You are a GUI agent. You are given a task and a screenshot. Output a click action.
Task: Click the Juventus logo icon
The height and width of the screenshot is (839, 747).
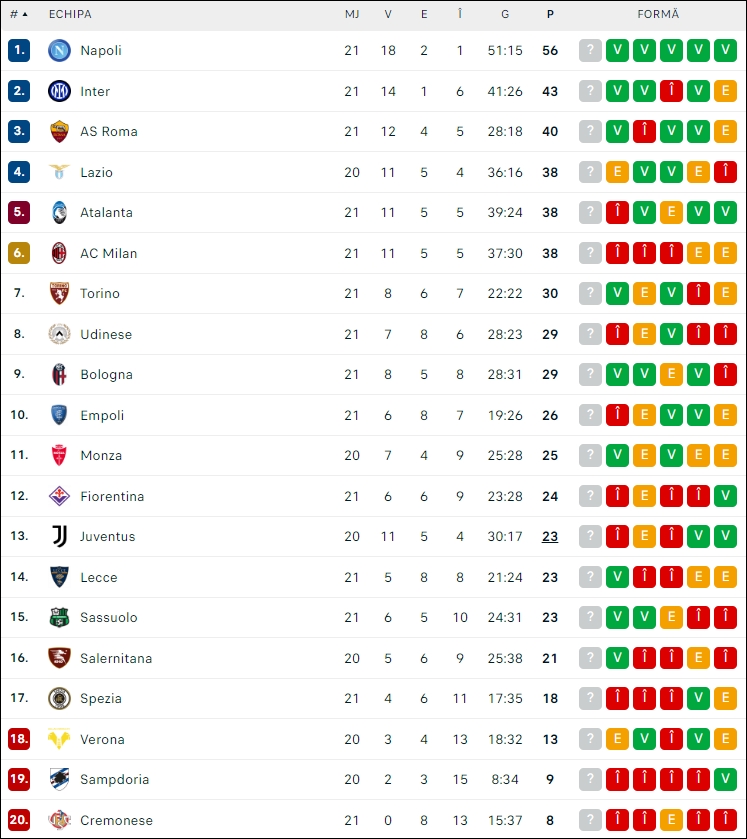pos(59,536)
